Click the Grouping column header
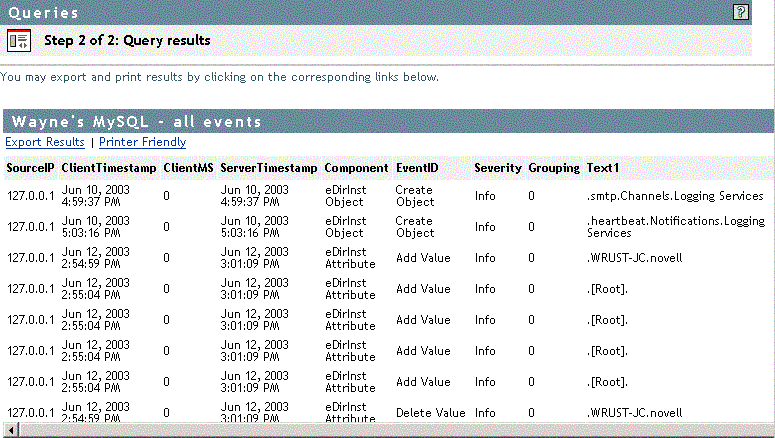 pos(554,168)
